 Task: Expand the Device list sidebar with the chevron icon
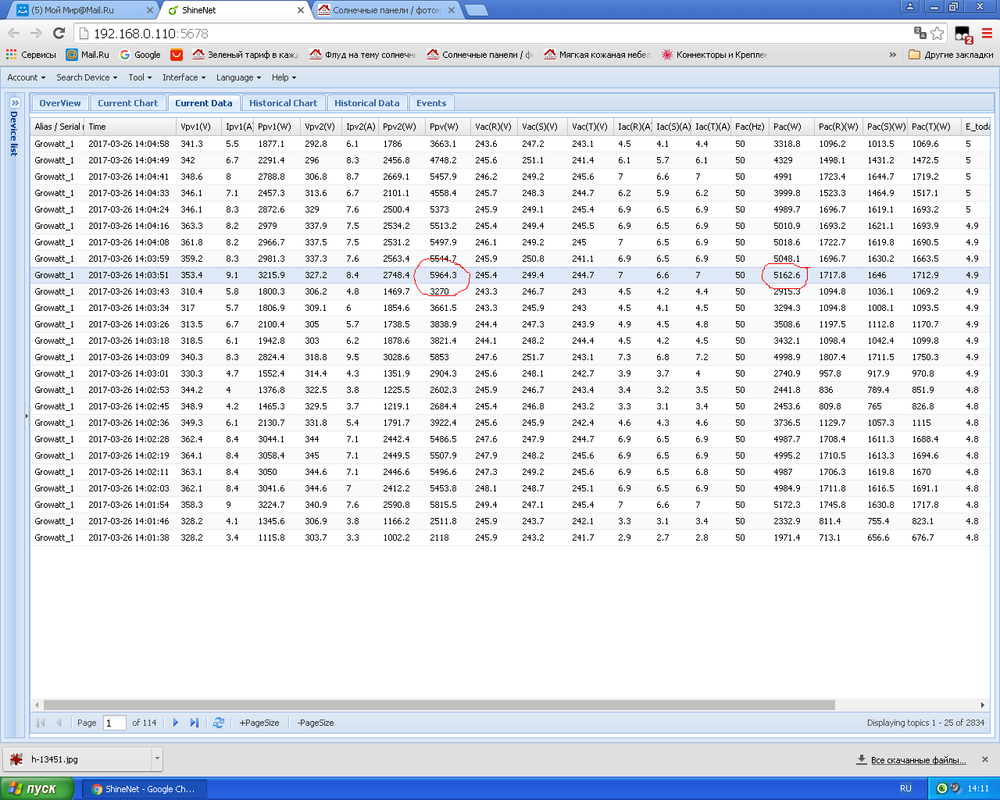click(x=15, y=103)
